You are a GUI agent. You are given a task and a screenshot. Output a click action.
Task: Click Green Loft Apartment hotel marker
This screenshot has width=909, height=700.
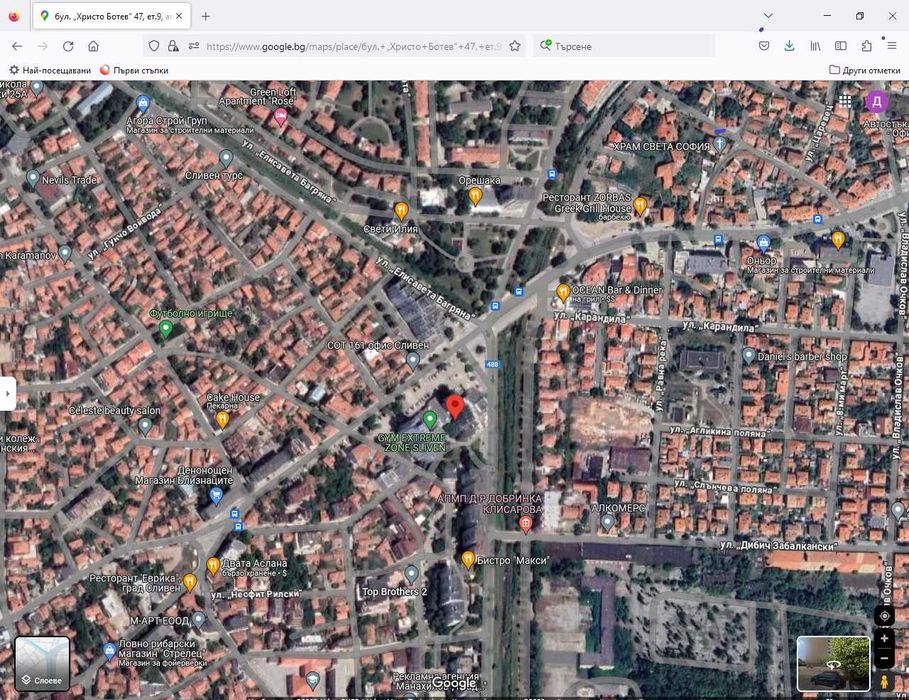point(281,117)
